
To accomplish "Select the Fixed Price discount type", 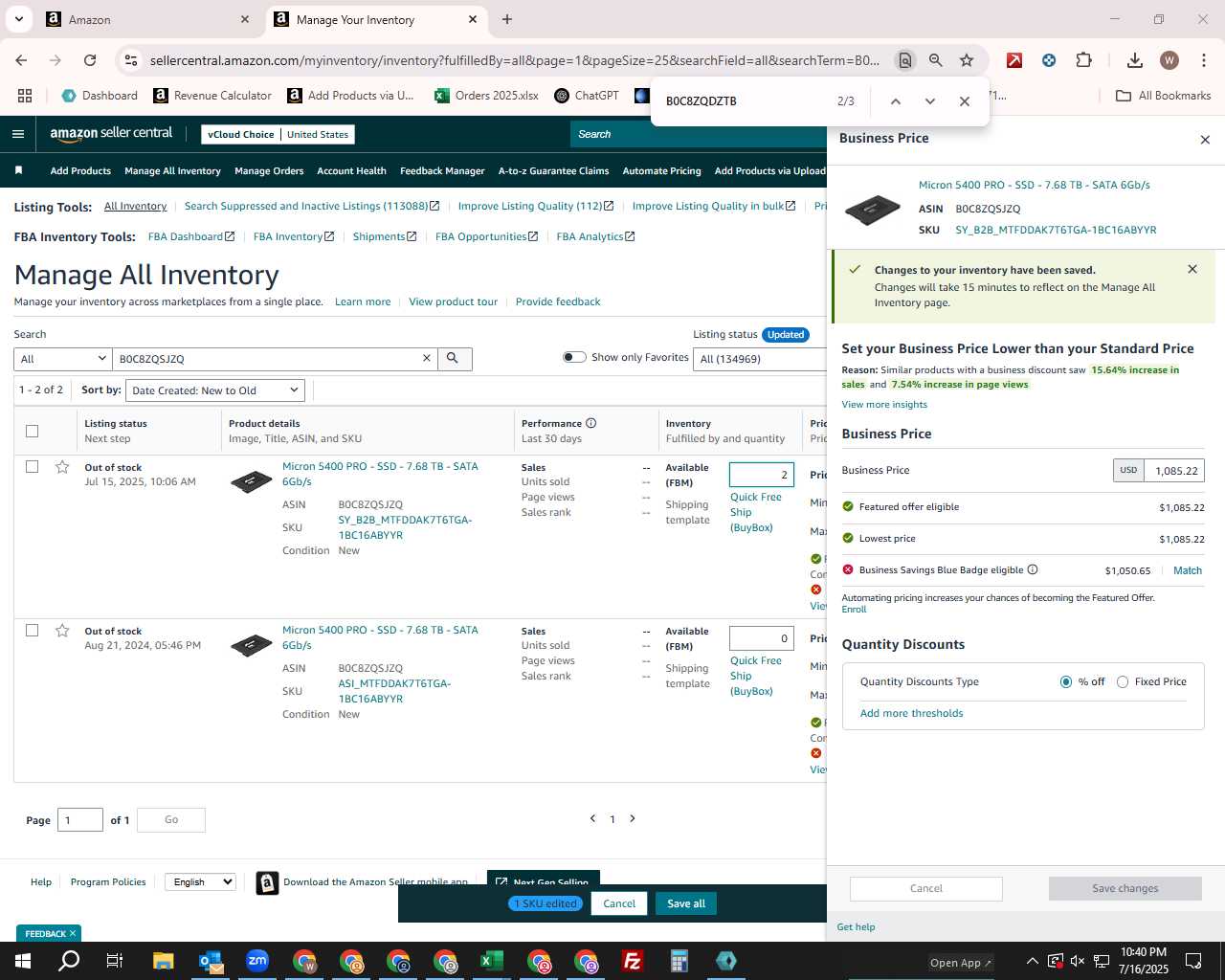I will click(x=1123, y=681).
